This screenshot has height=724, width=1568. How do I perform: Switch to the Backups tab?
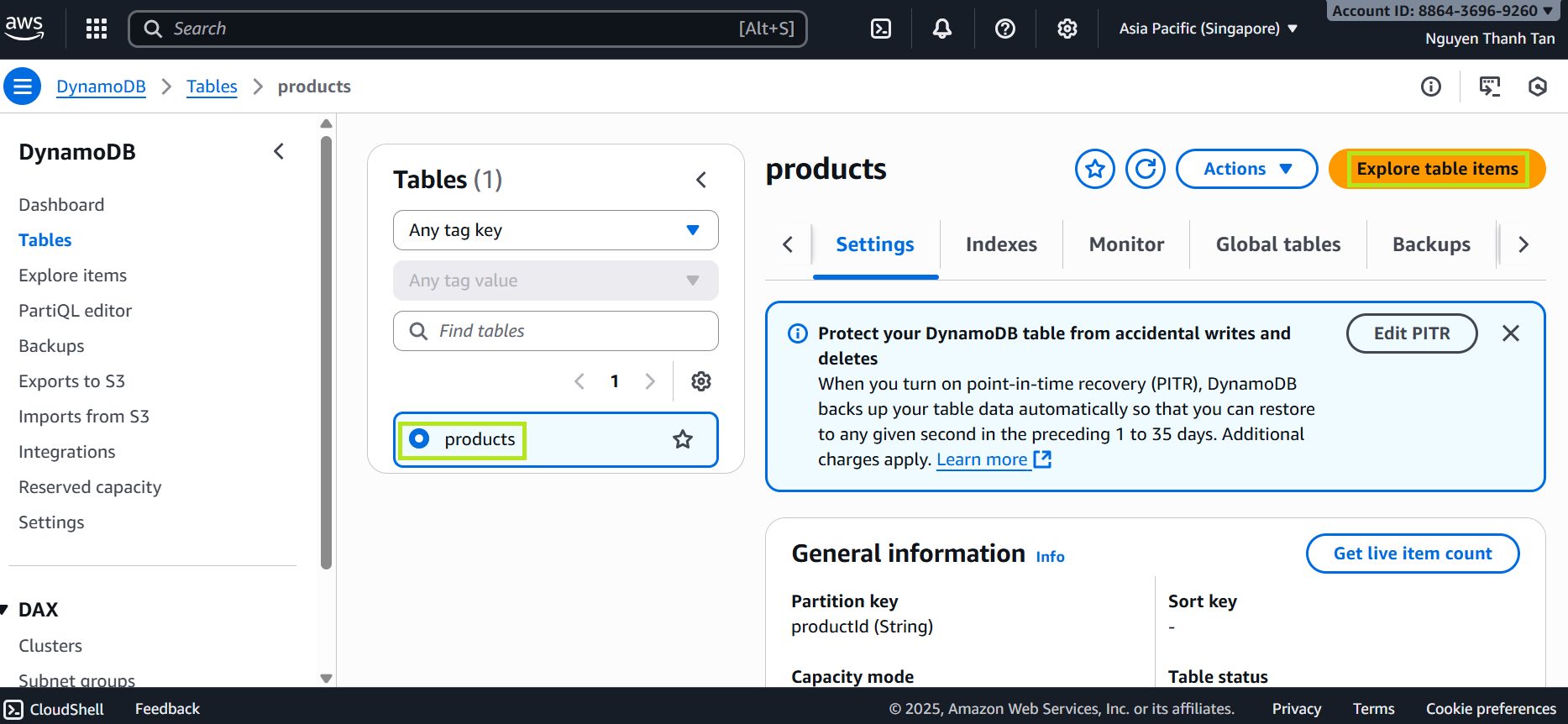(x=1431, y=244)
